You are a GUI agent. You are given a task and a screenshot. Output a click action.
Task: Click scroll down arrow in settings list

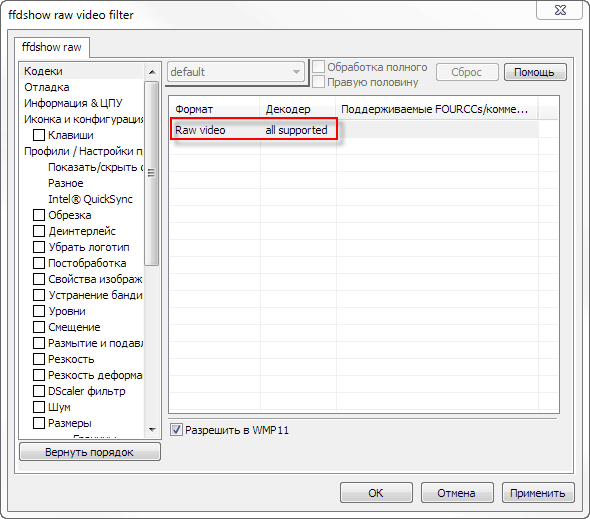tap(152, 429)
